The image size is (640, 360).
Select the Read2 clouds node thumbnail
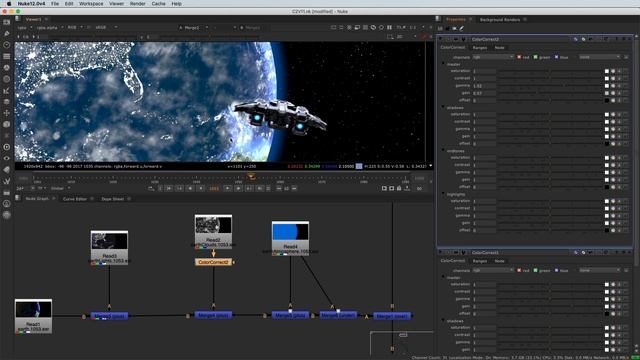213,226
